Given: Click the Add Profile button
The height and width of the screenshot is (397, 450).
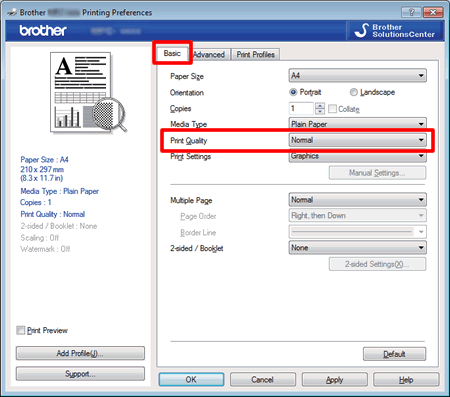Looking at the screenshot, I should (x=80, y=353).
